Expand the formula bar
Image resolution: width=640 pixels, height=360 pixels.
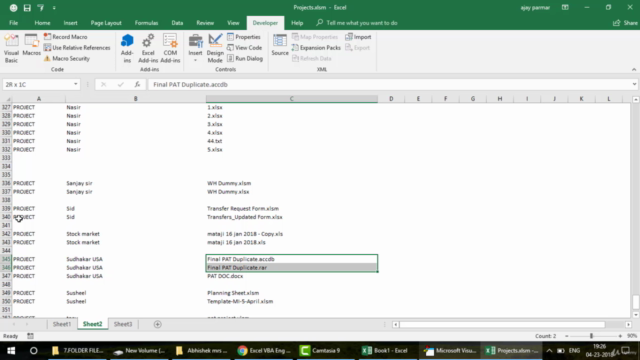[634, 84]
